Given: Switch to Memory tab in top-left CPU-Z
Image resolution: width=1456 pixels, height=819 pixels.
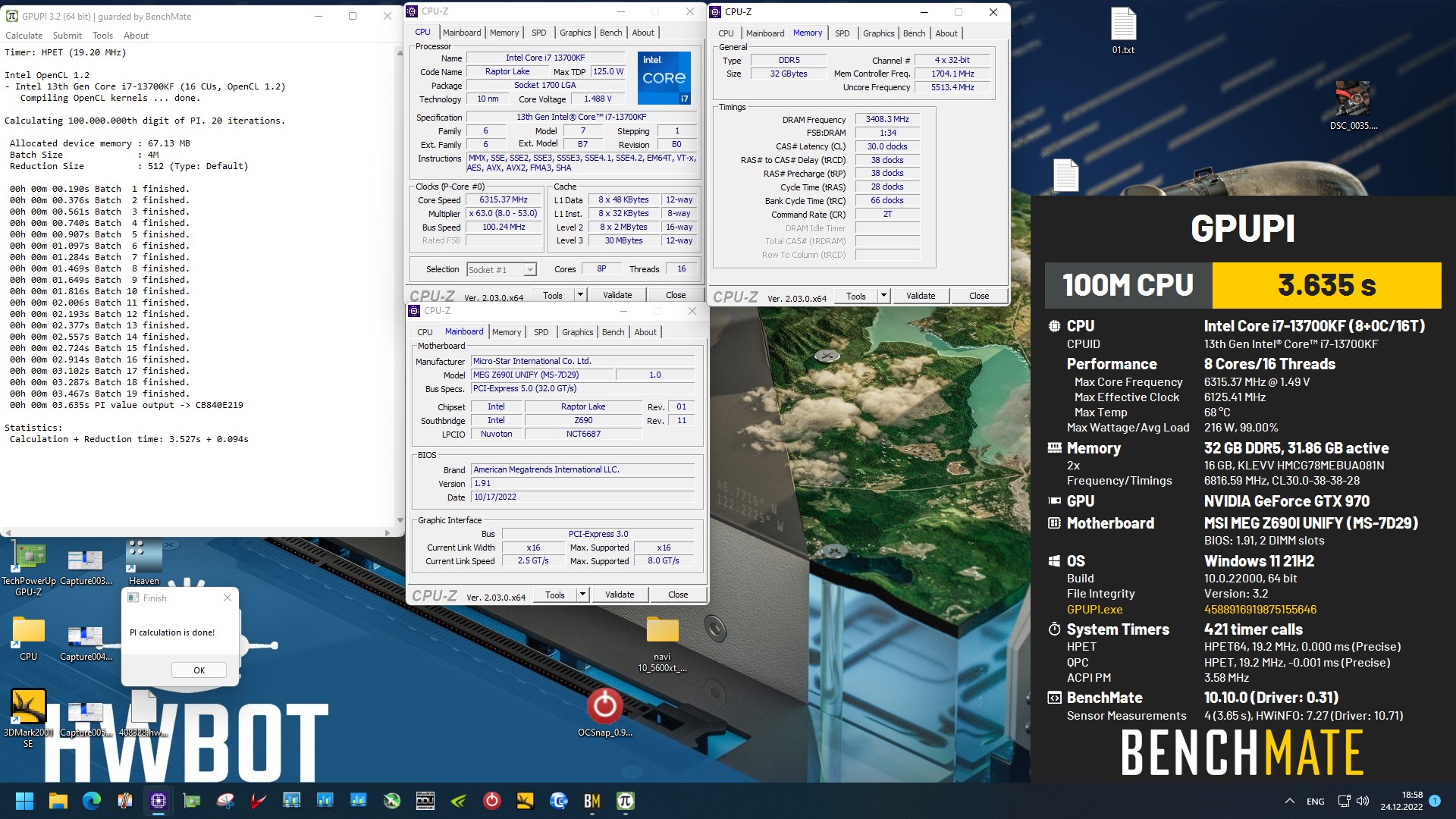Looking at the screenshot, I should [504, 33].
